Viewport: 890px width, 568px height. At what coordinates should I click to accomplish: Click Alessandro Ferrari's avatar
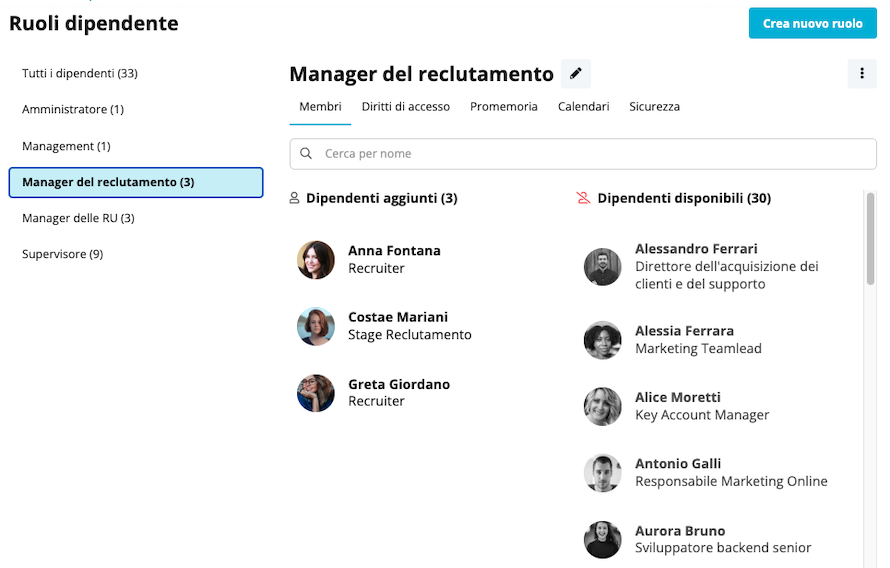pos(603,267)
